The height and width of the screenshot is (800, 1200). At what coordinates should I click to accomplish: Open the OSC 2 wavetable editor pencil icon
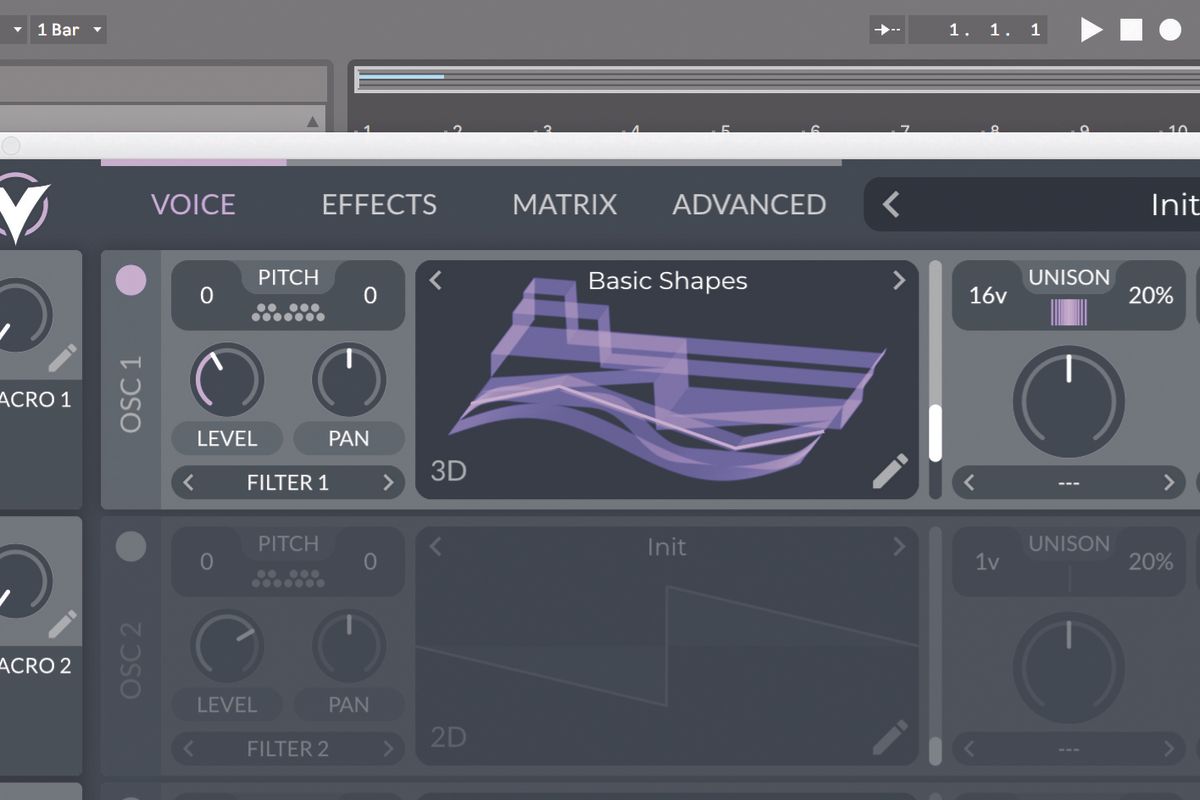tap(891, 735)
